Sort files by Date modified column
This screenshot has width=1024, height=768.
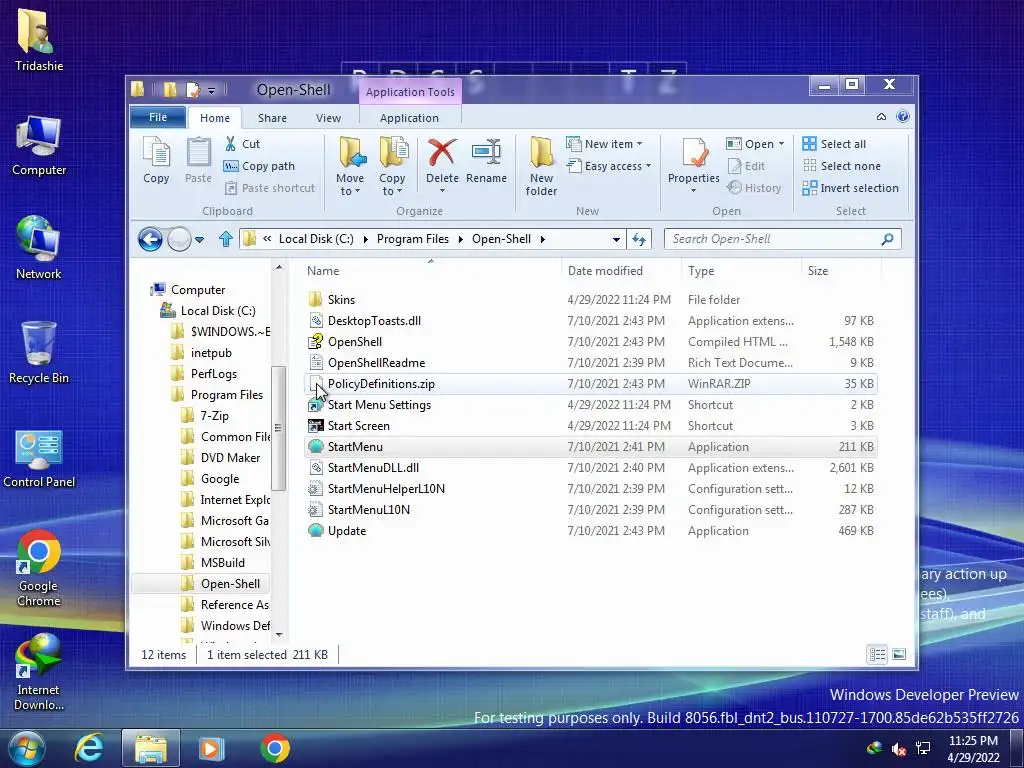605,270
